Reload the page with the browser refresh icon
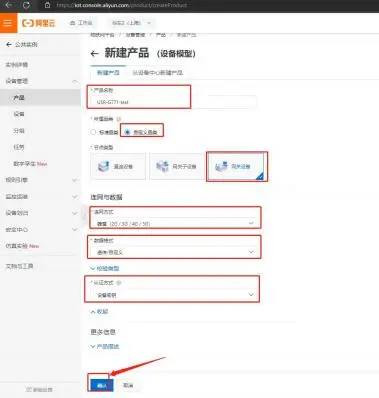This screenshot has width=379, height=398. coord(26,5)
